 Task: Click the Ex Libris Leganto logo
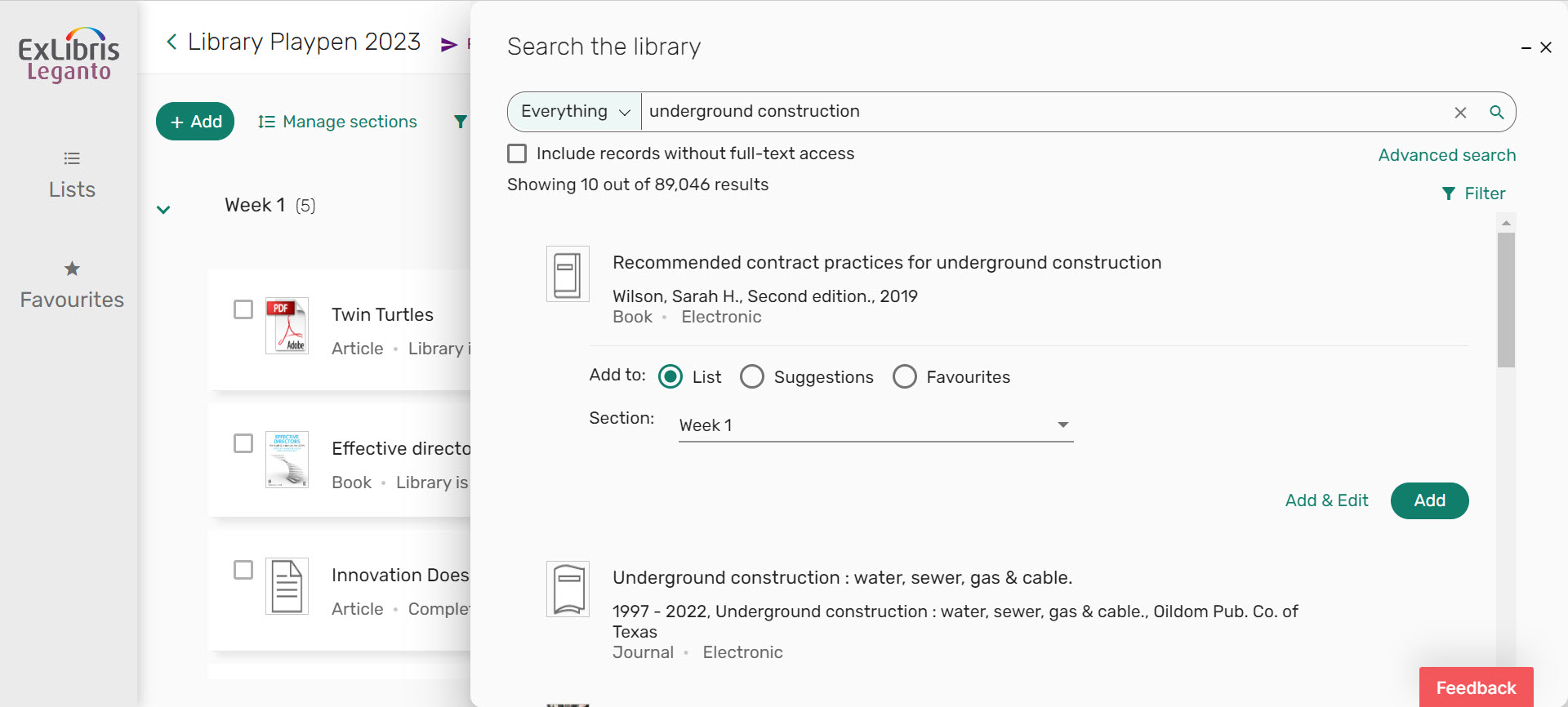point(69,55)
